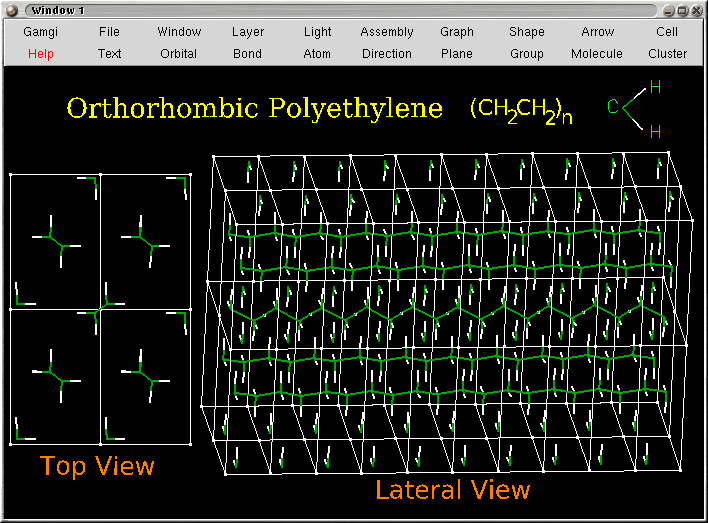Open the Assembly menu
Viewport: 708px width, 523px height.
387,32
